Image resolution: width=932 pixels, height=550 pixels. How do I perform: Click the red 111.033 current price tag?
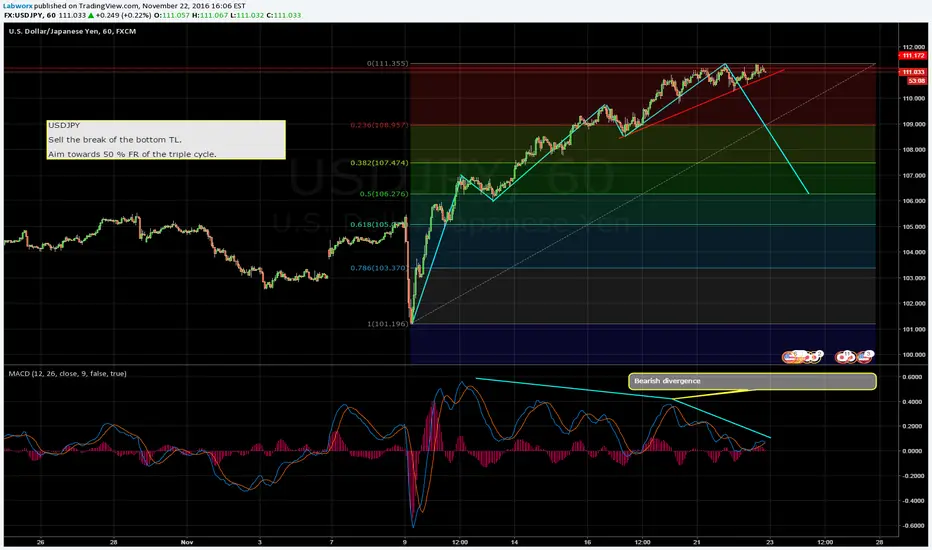[914, 72]
